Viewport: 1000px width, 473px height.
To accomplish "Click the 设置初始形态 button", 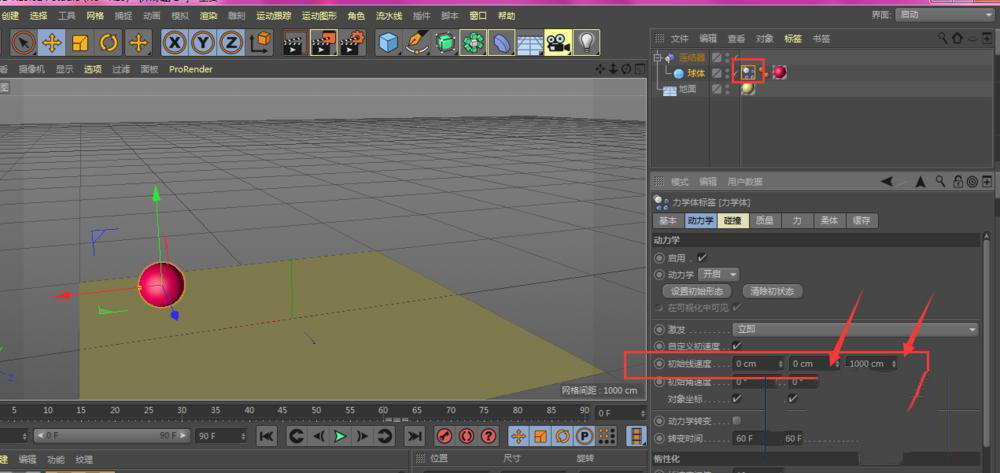I will (696, 291).
